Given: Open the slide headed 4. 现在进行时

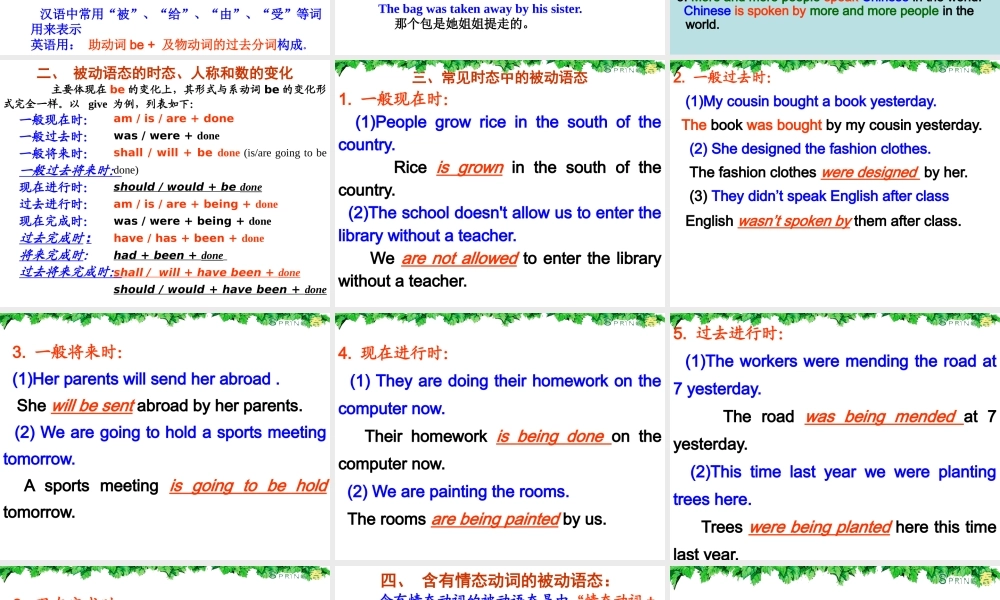Looking at the screenshot, I should coord(500,436).
